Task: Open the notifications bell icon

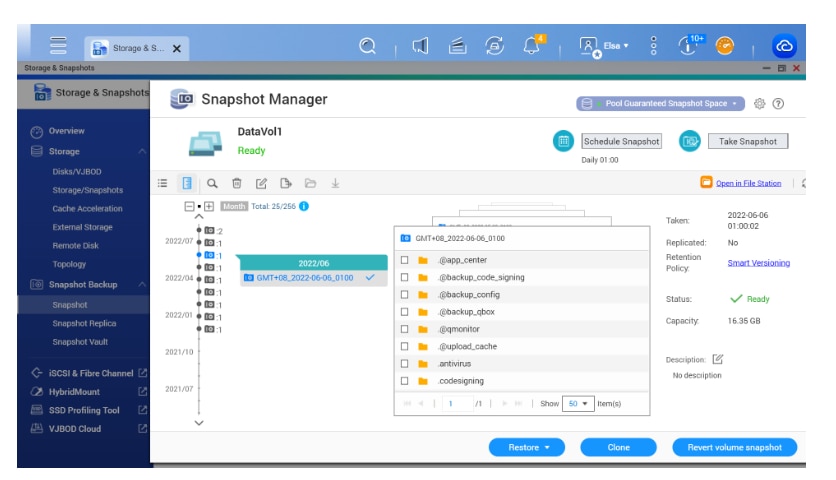Action: point(532,45)
